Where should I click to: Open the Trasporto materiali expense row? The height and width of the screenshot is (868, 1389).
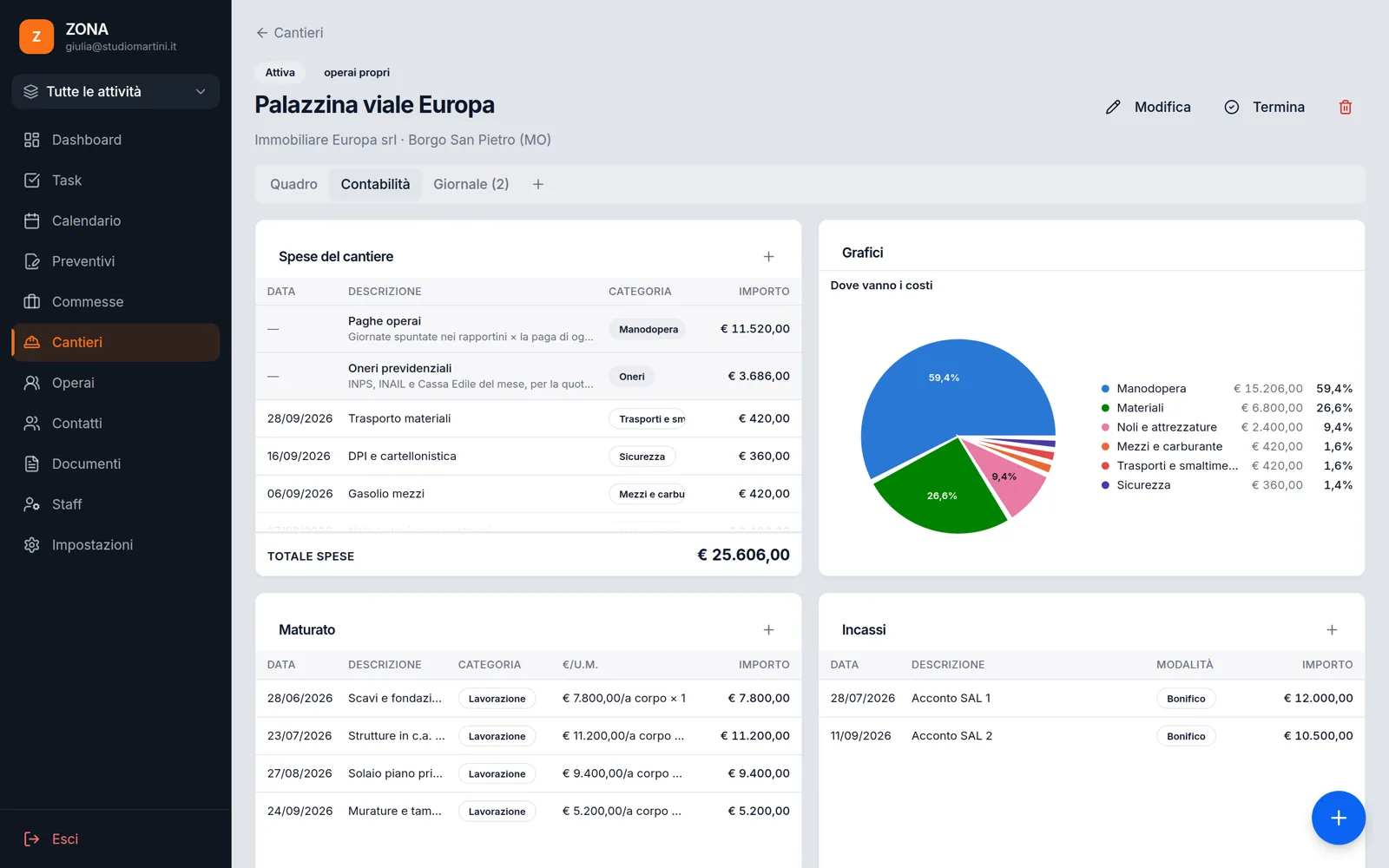click(x=528, y=418)
